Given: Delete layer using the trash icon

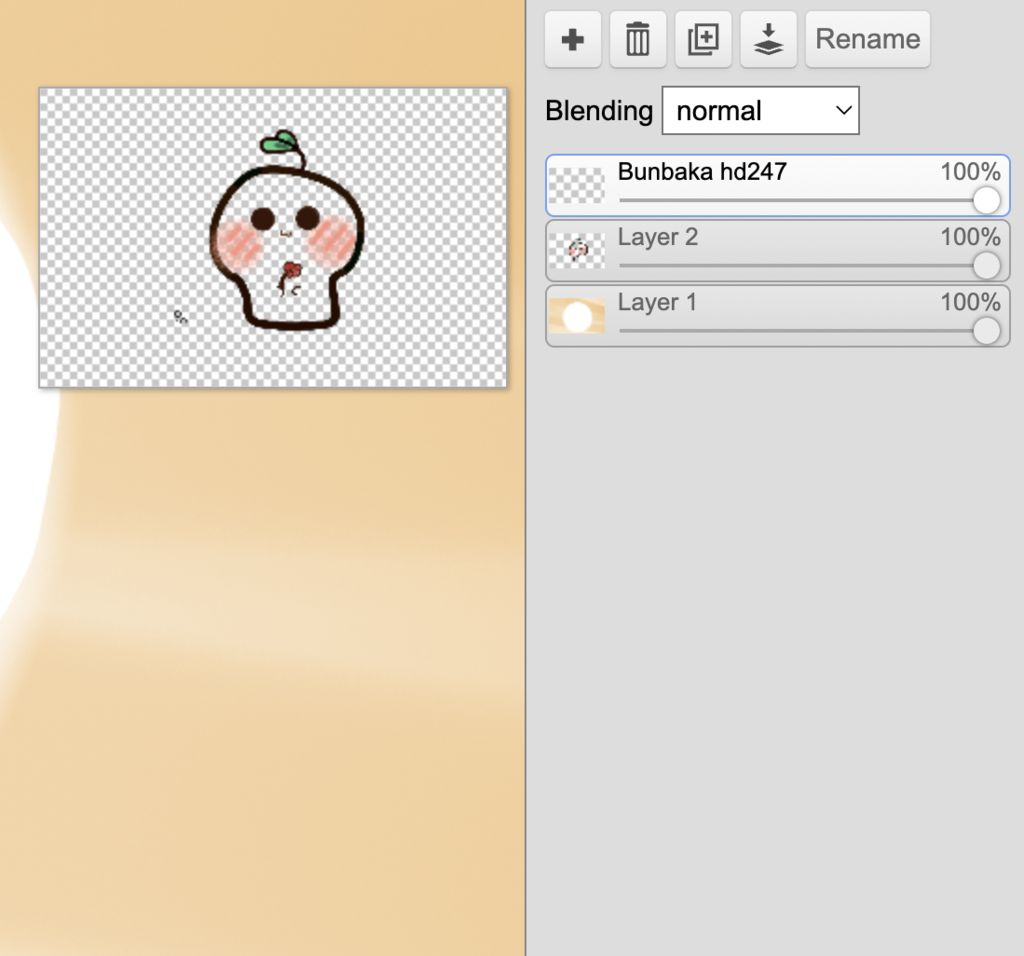Looking at the screenshot, I should coord(638,39).
